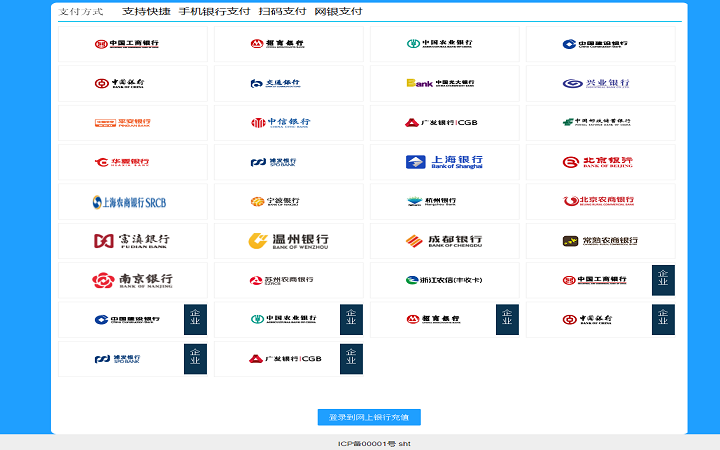This screenshot has width=720, height=450.
Task: Choose 华夏银行 option
Action: [133, 162]
